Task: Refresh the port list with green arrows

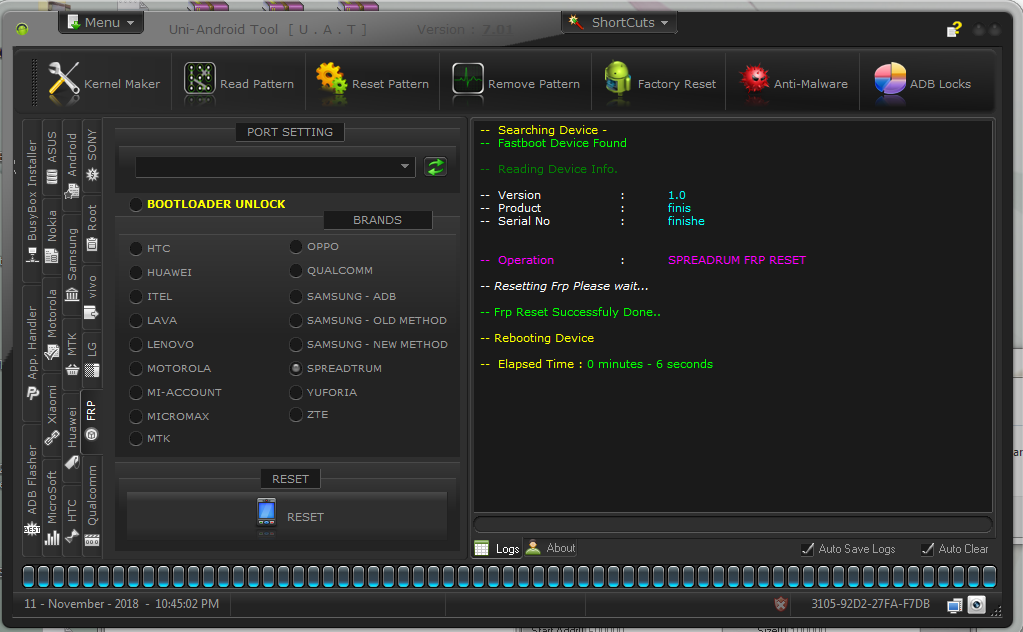Action: click(435, 167)
